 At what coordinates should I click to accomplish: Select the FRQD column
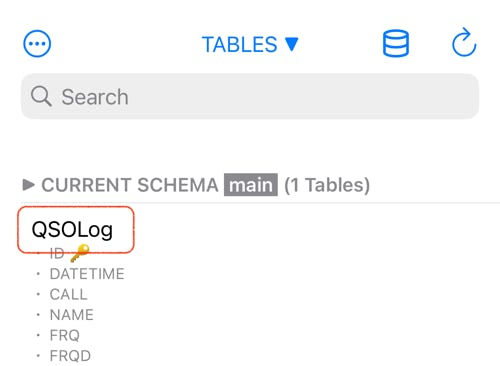coord(70,356)
